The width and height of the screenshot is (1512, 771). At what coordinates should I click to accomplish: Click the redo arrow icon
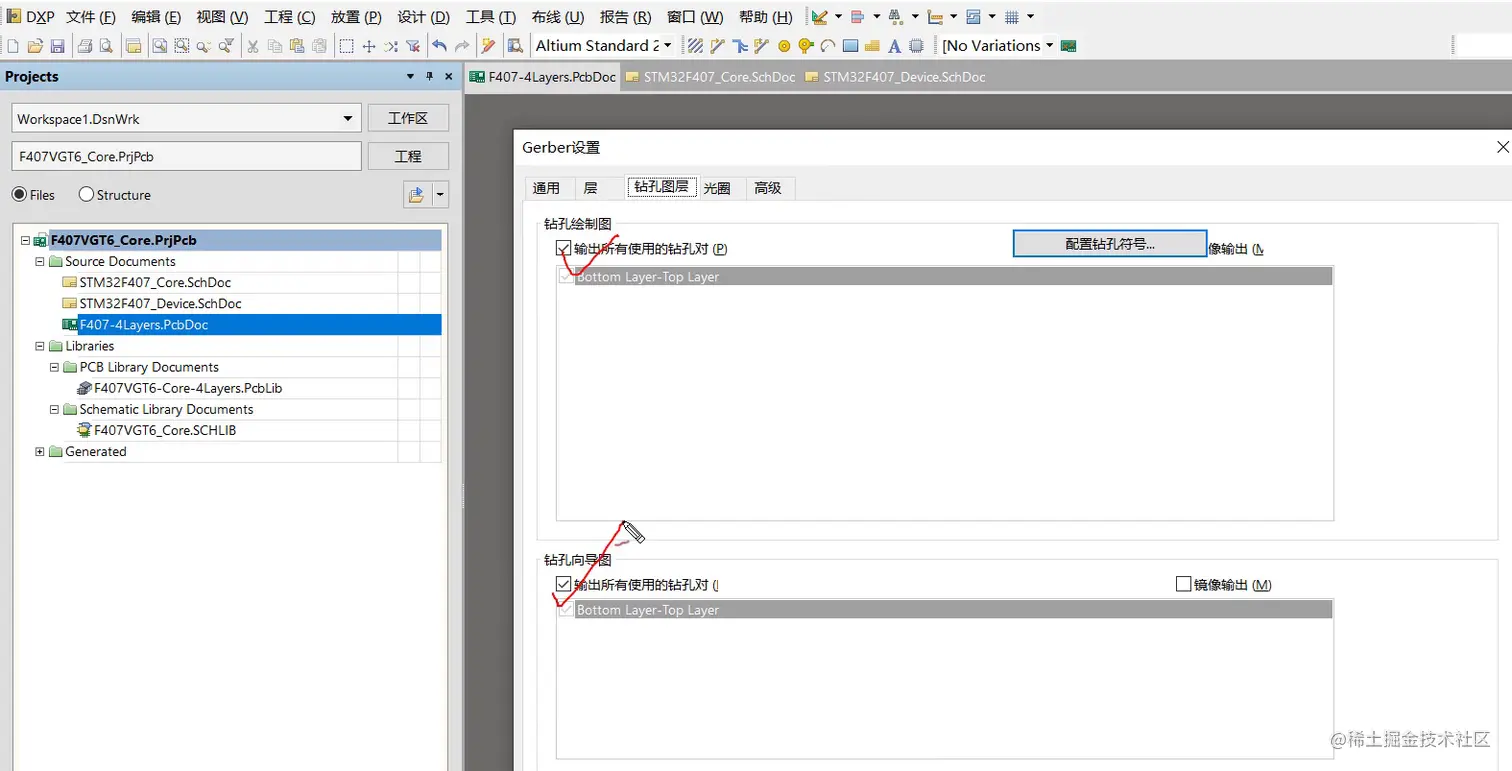(x=462, y=46)
